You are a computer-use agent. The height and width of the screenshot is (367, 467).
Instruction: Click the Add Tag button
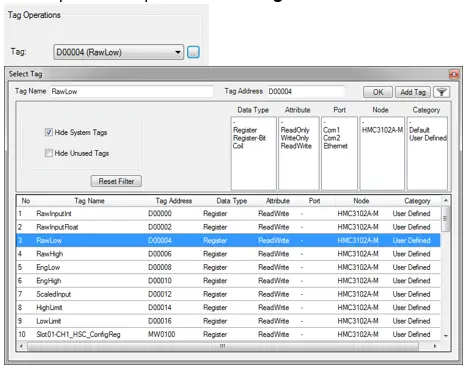pyautogui.click(x=413, y=92)
